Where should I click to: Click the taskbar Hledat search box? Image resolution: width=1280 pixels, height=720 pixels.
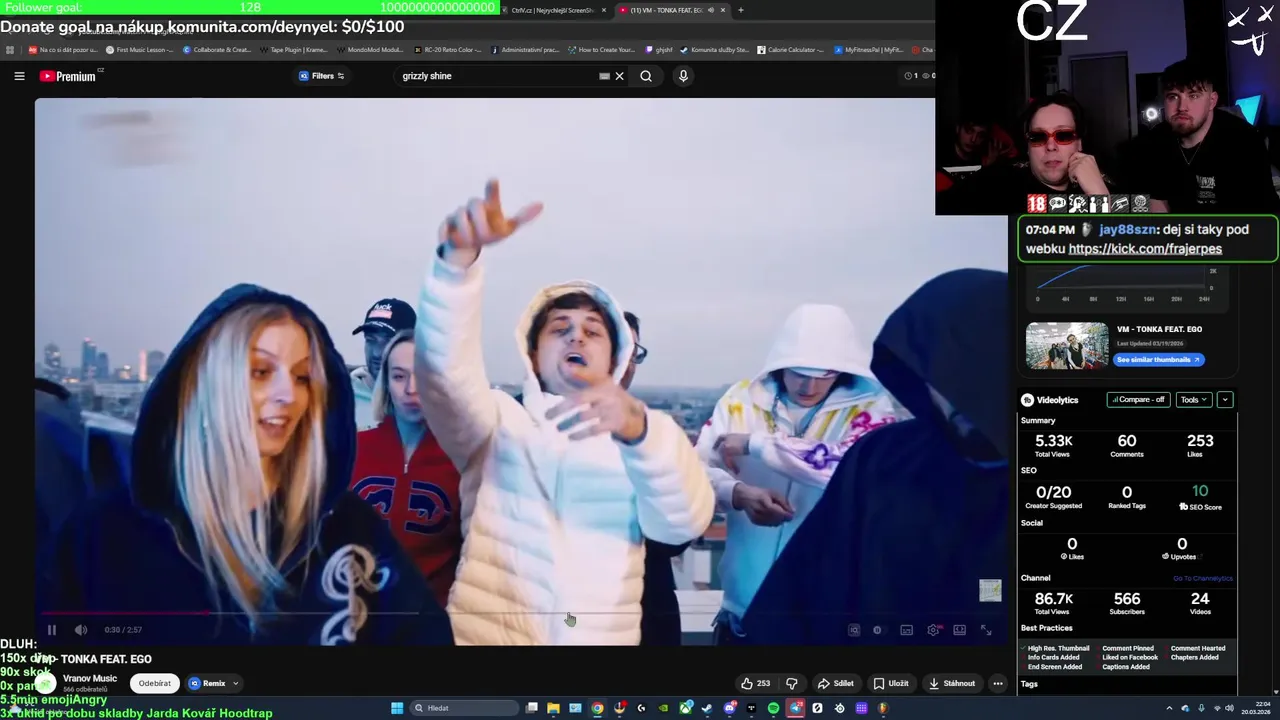click(x=464, y=708)
